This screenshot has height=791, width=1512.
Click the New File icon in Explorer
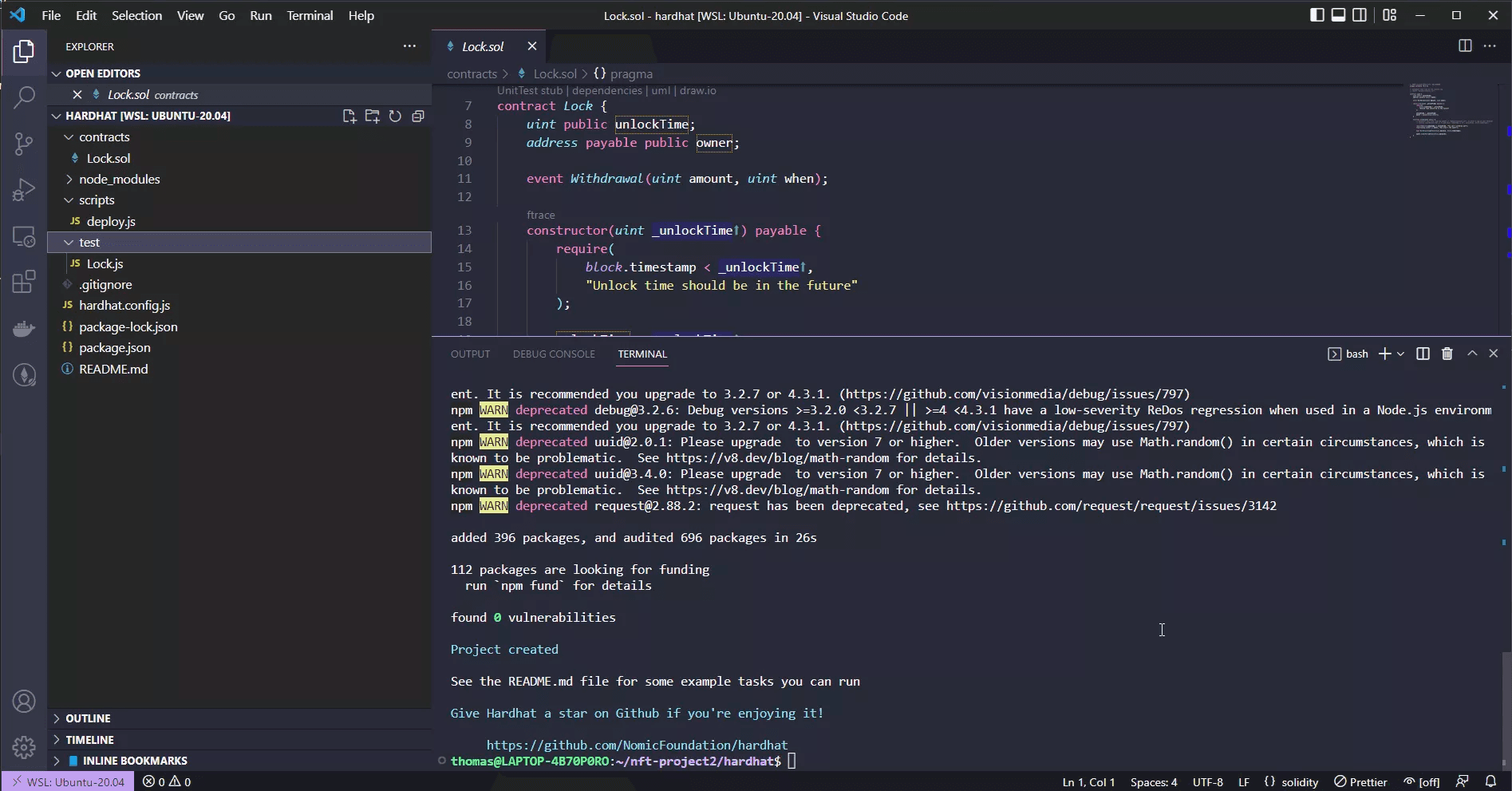(349, 116)
